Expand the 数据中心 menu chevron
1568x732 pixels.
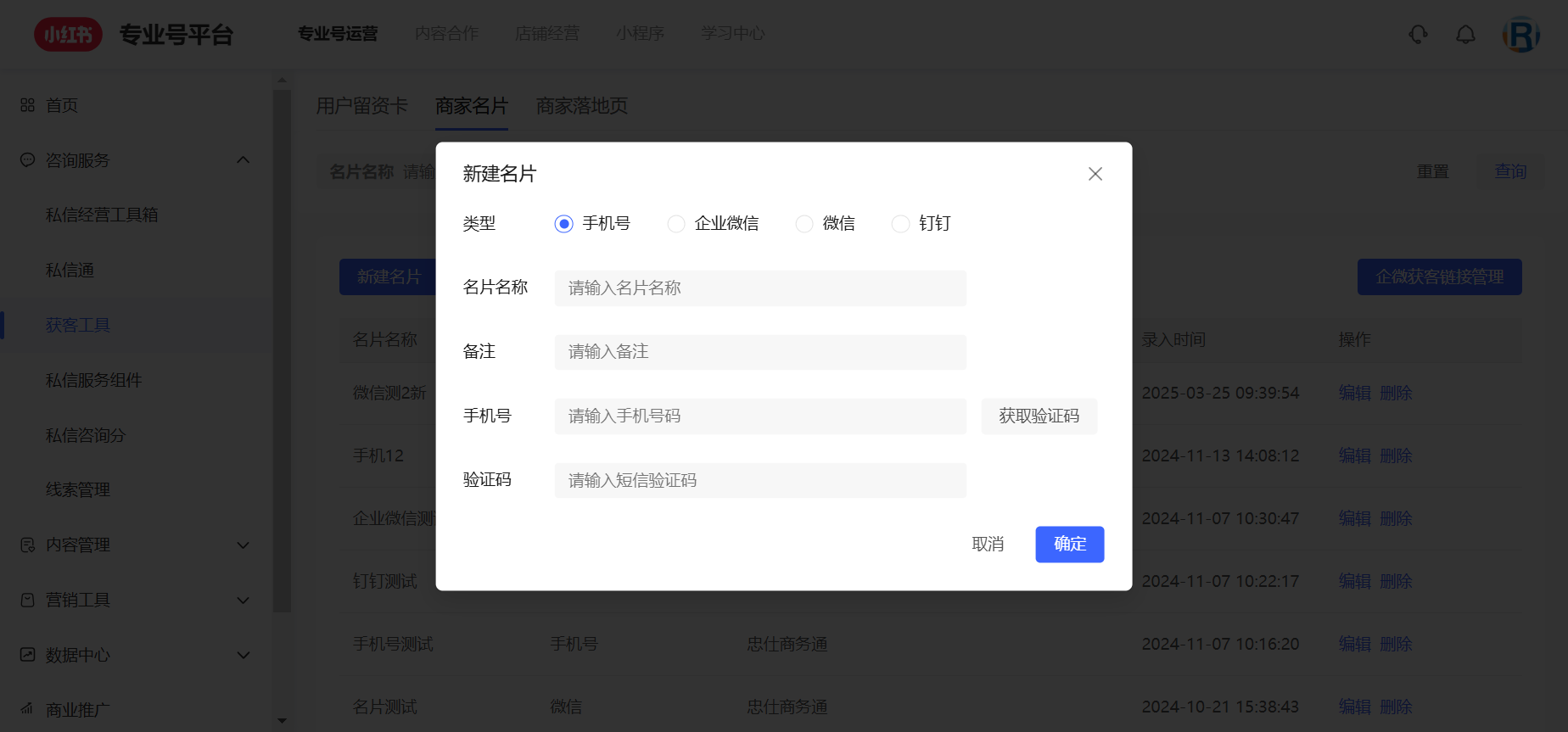244,655
